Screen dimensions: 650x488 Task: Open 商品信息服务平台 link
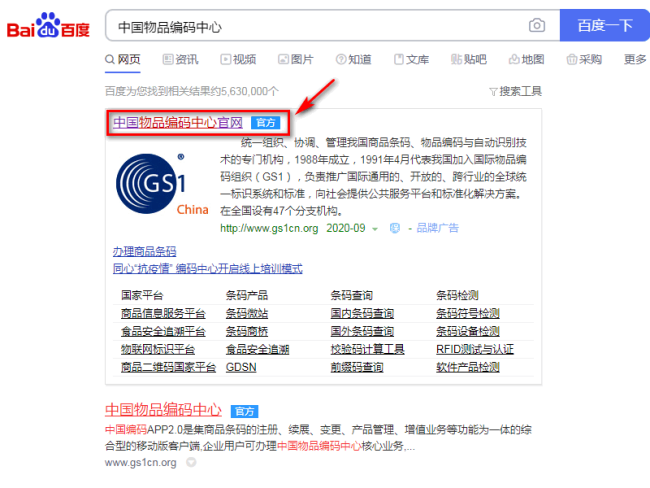163,313
